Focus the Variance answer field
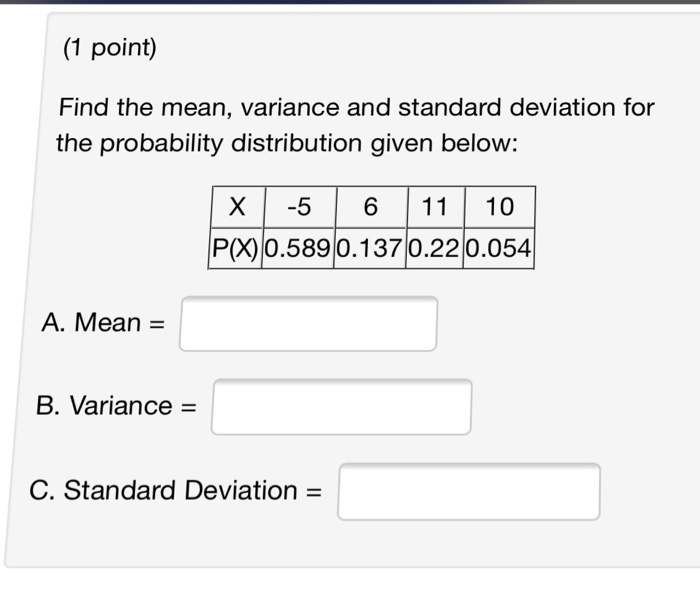700x597 pixels. click(x=341, y=407)
